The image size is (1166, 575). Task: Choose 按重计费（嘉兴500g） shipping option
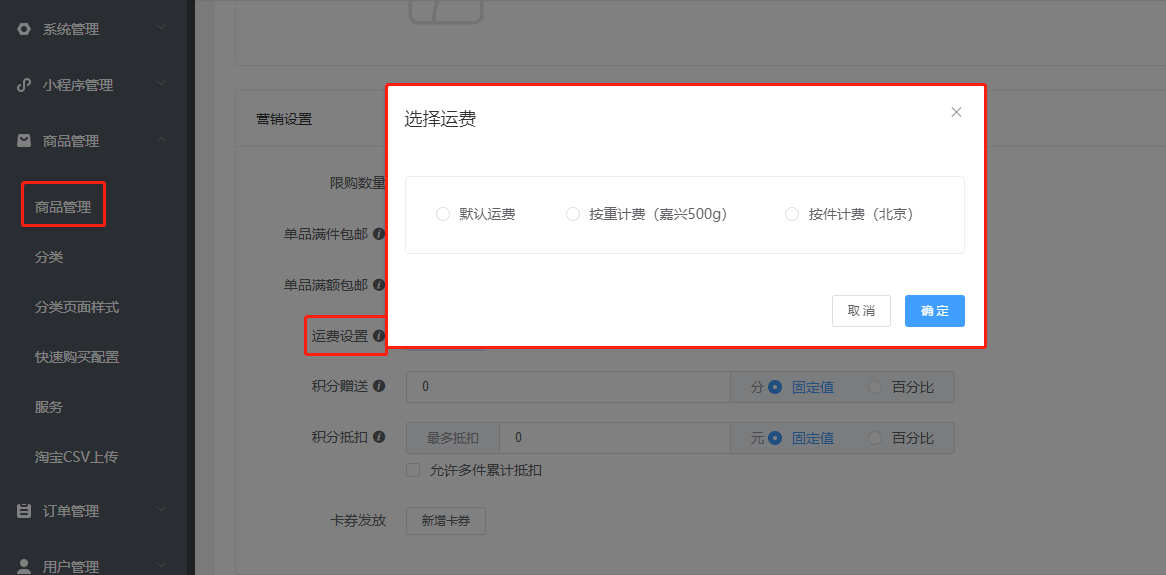point(573,214)
